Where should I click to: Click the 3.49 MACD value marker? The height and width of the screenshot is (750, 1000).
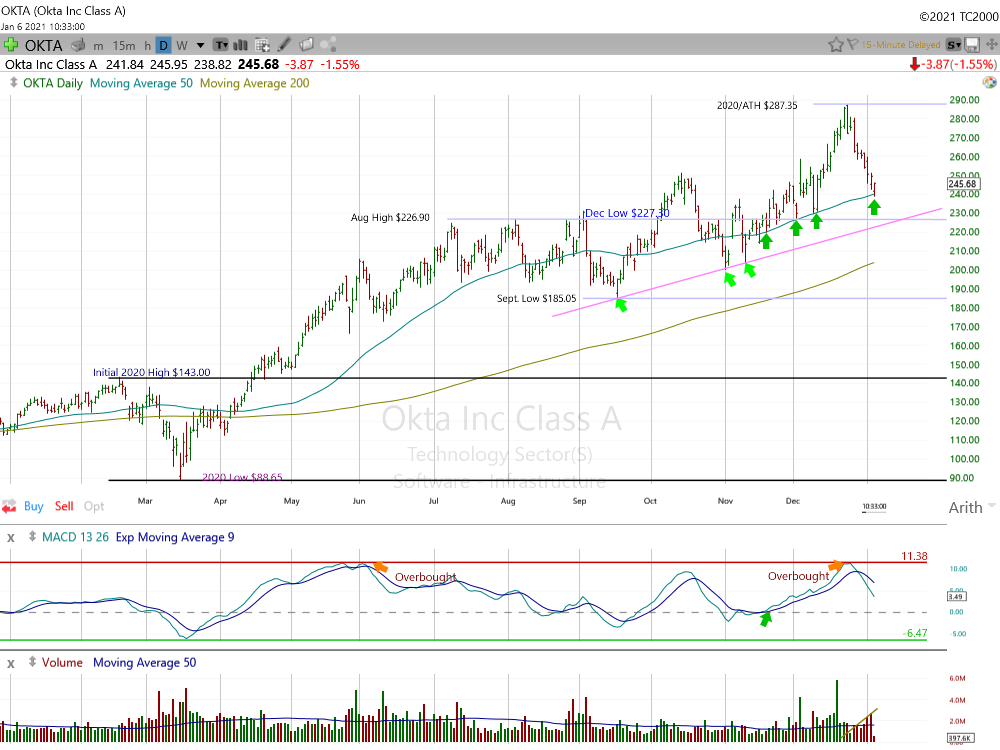pyautogui.click(x=957, y=596)
